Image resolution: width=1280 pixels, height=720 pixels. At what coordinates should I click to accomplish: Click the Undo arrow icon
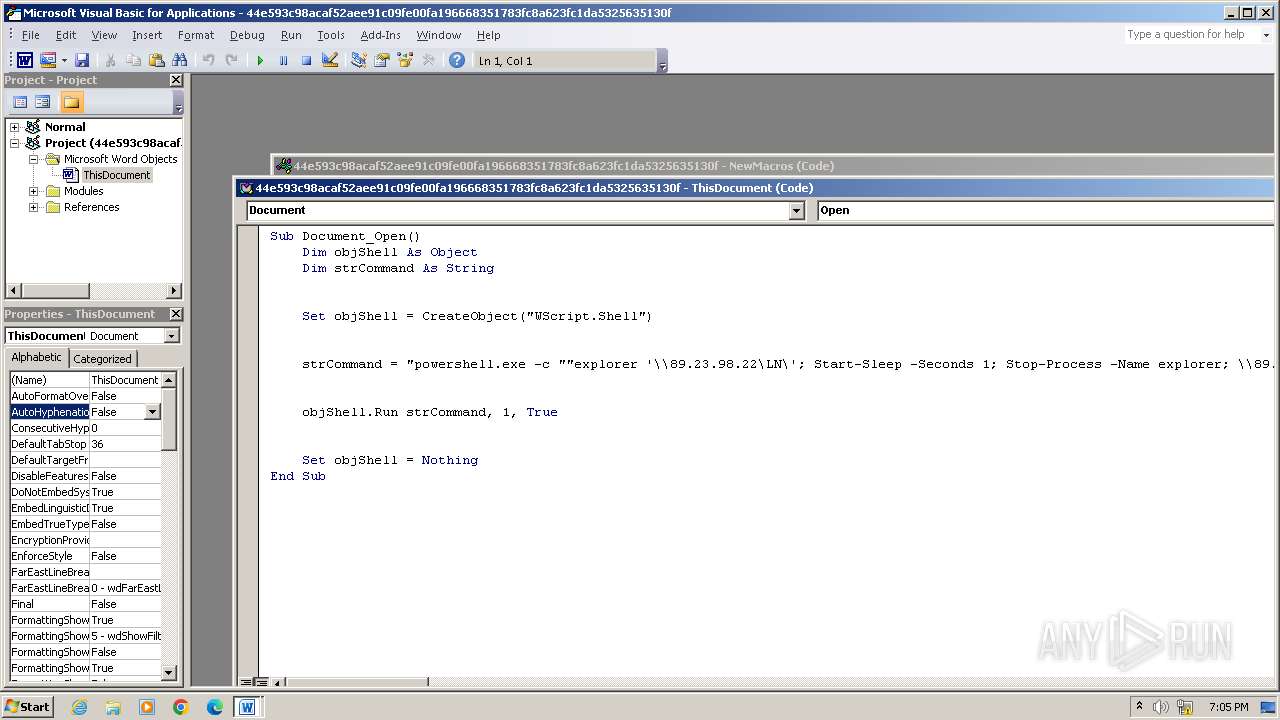208,61
